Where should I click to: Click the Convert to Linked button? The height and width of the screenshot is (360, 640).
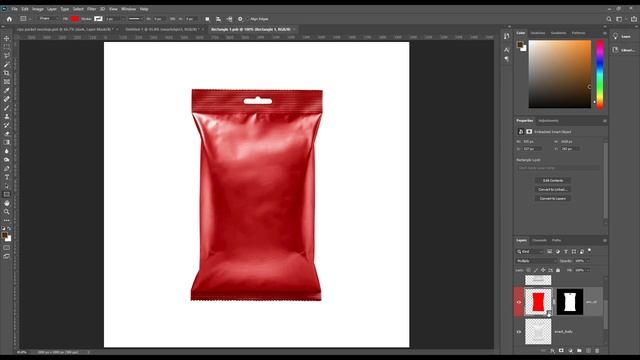(553, 189)
